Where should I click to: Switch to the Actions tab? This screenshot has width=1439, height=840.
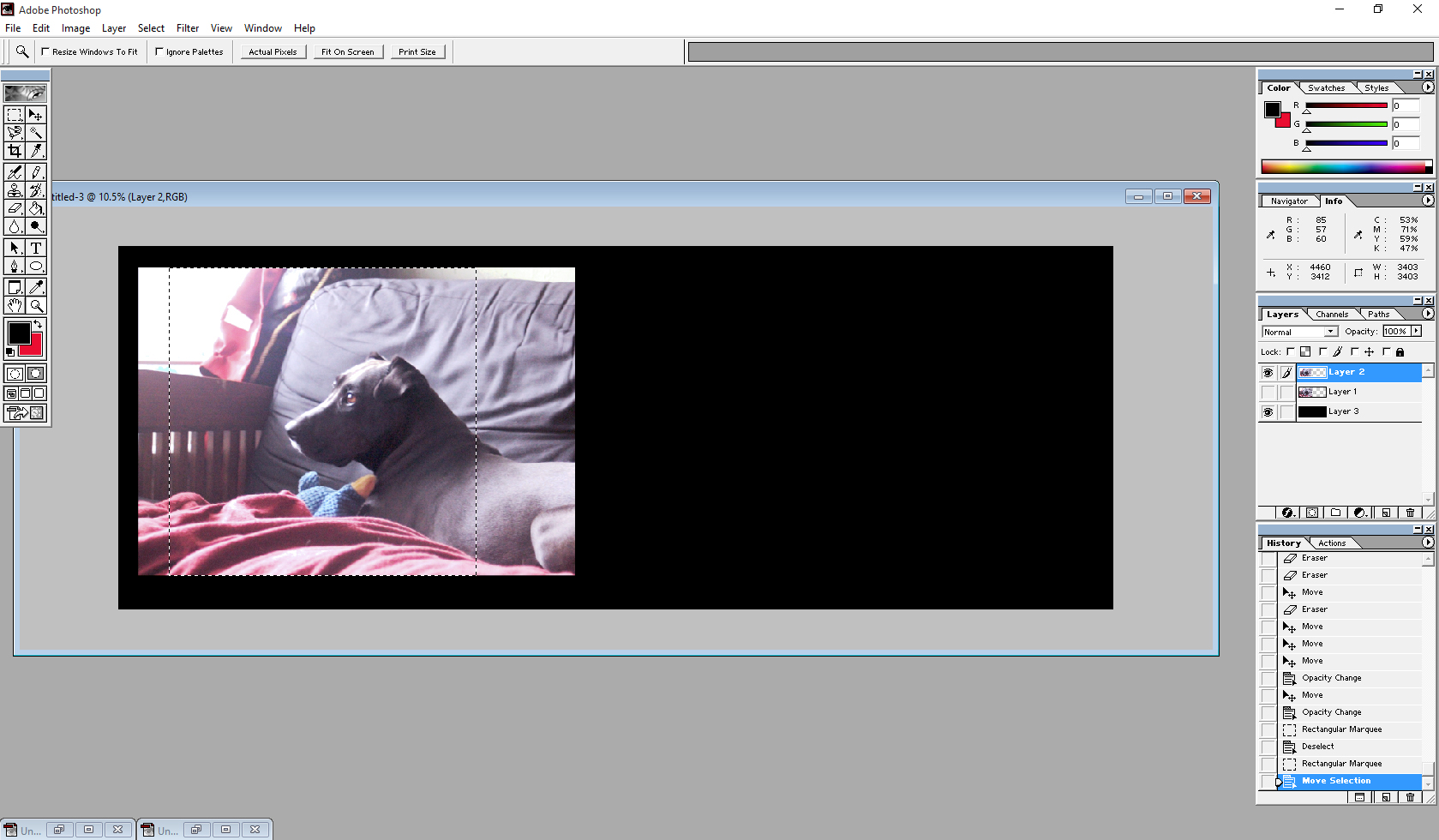[1332, 543]
